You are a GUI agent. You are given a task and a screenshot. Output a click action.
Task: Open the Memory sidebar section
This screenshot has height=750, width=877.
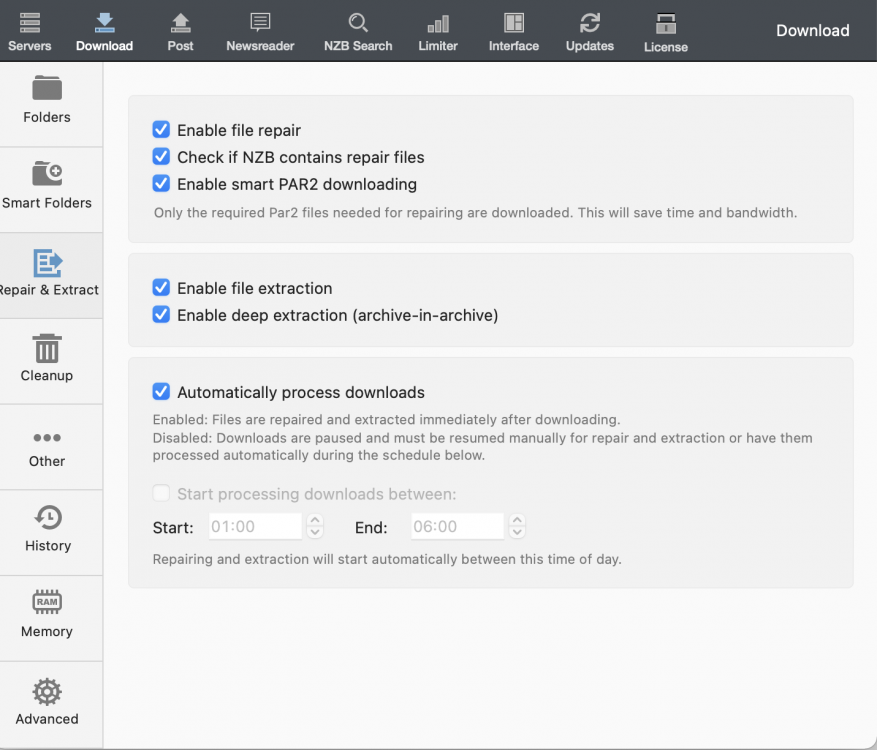(x=47, y=616)
